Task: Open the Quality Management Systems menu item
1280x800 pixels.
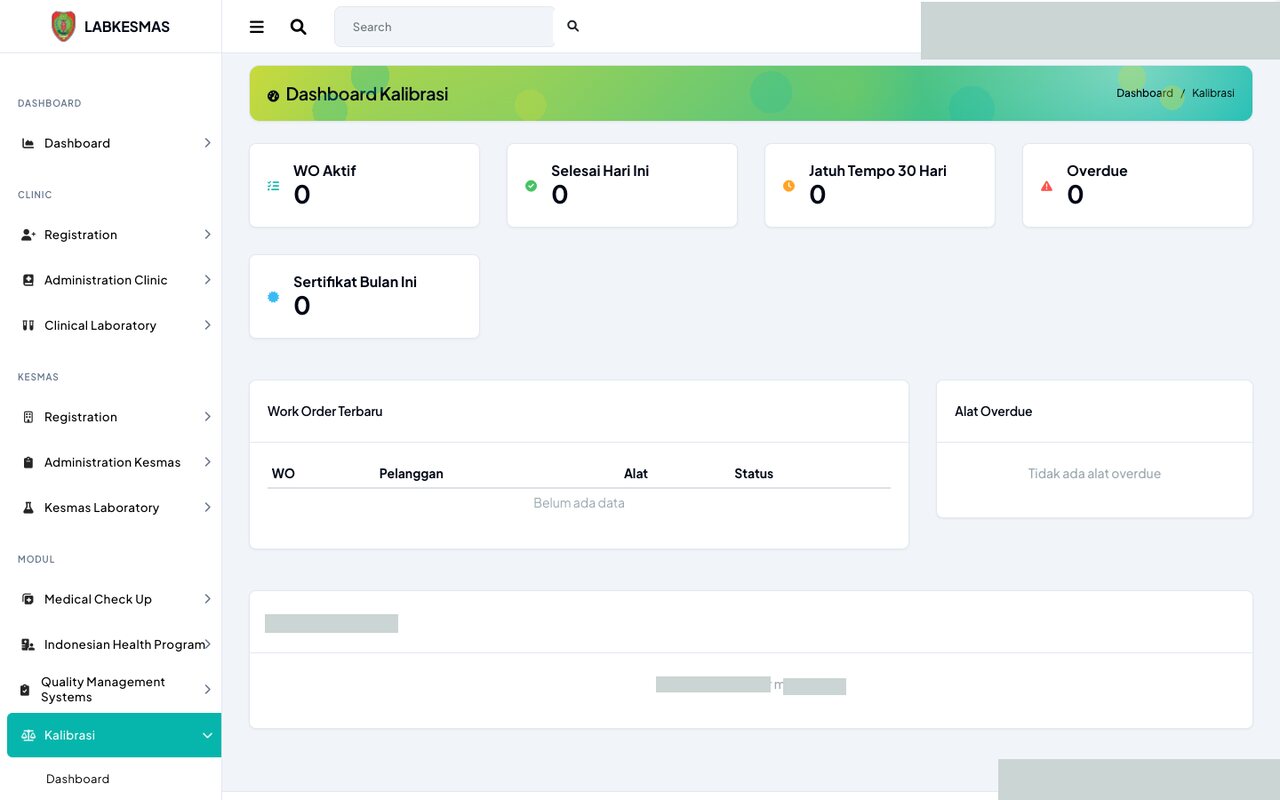Action: click(114, 690)
